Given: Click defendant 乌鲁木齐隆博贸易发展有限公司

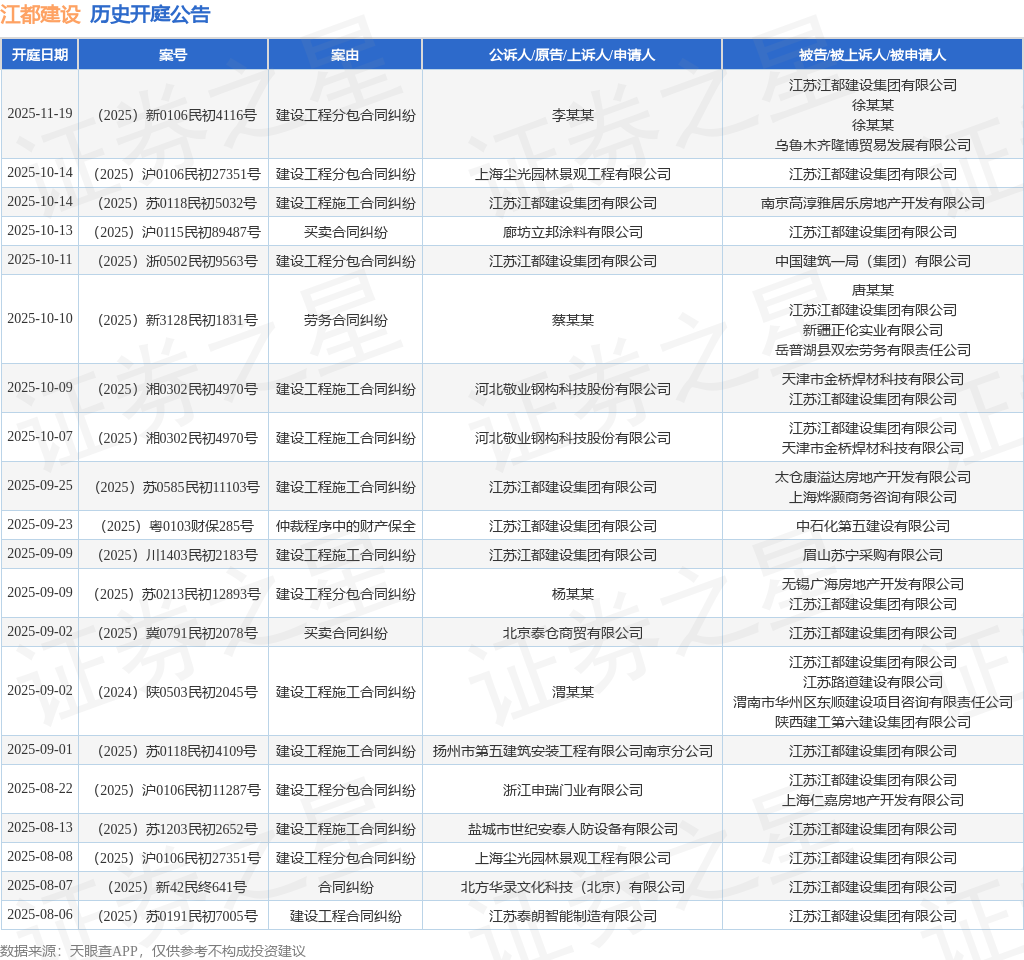Looking at the screenshot, I should tap(872, 145).
